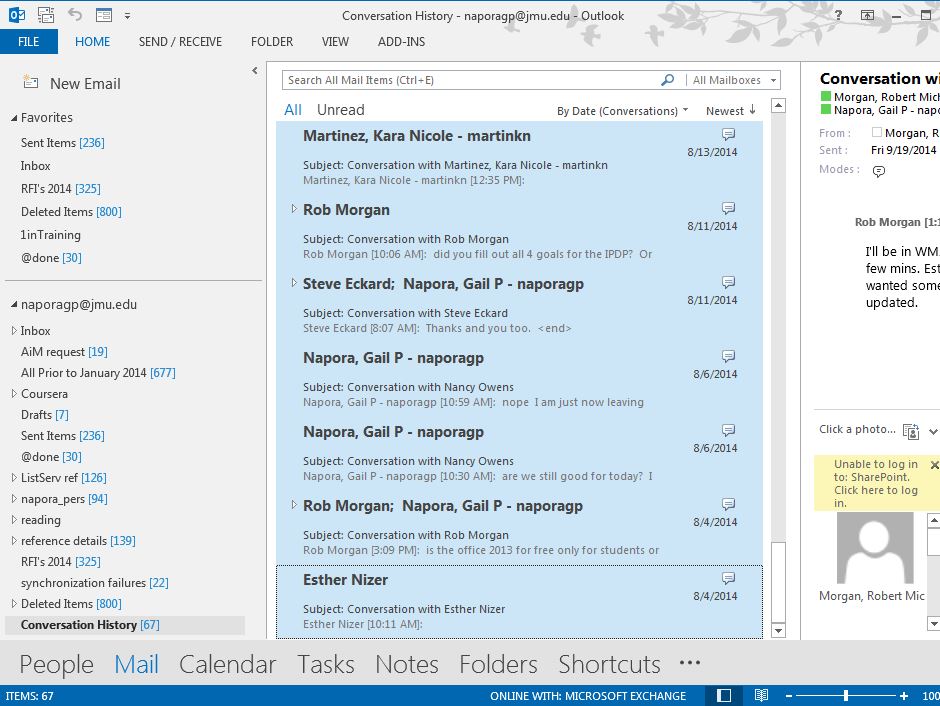The width and height of the screenshot is (940, 706).
Task: Open the Conversation History folder
Action: 125,624
